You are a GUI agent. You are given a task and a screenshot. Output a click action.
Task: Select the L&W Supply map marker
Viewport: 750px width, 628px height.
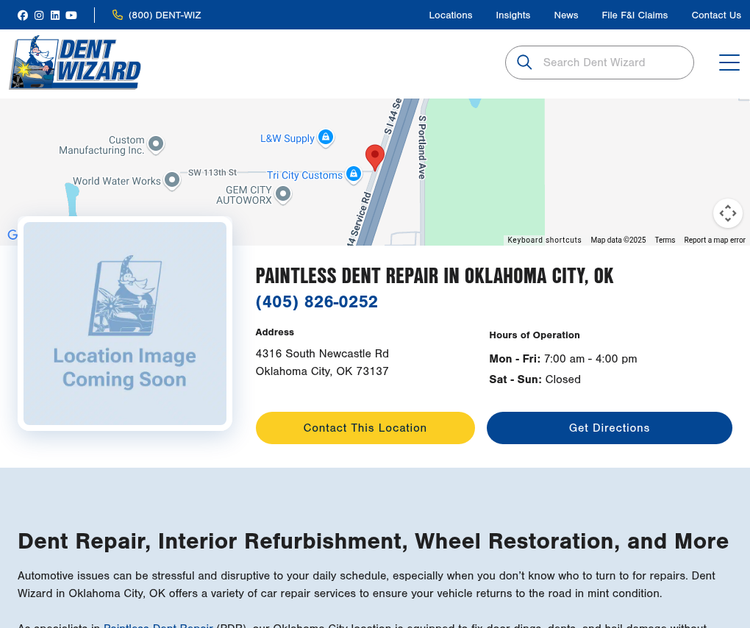point(325,138)
